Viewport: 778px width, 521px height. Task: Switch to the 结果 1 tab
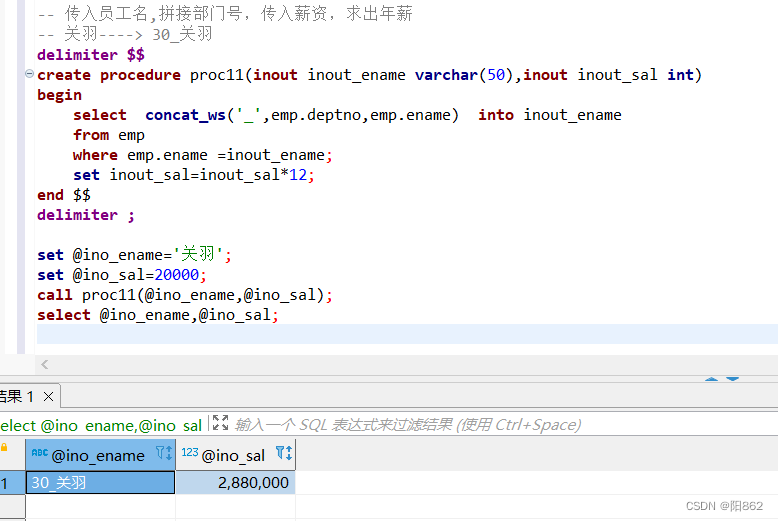[16, 396]
